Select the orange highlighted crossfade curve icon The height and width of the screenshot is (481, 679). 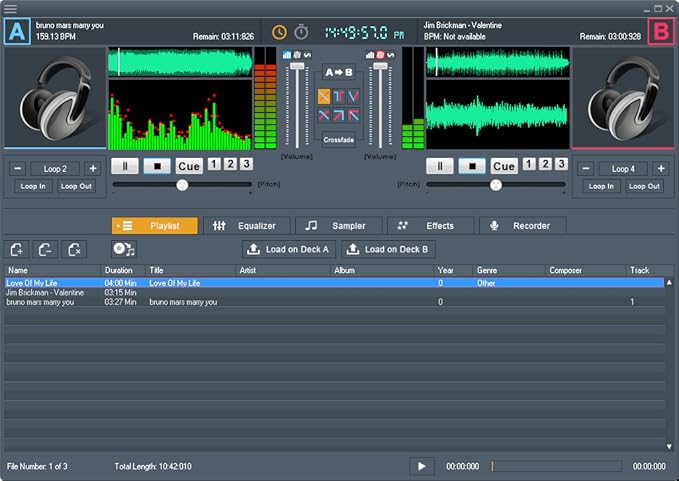(324, 96)
